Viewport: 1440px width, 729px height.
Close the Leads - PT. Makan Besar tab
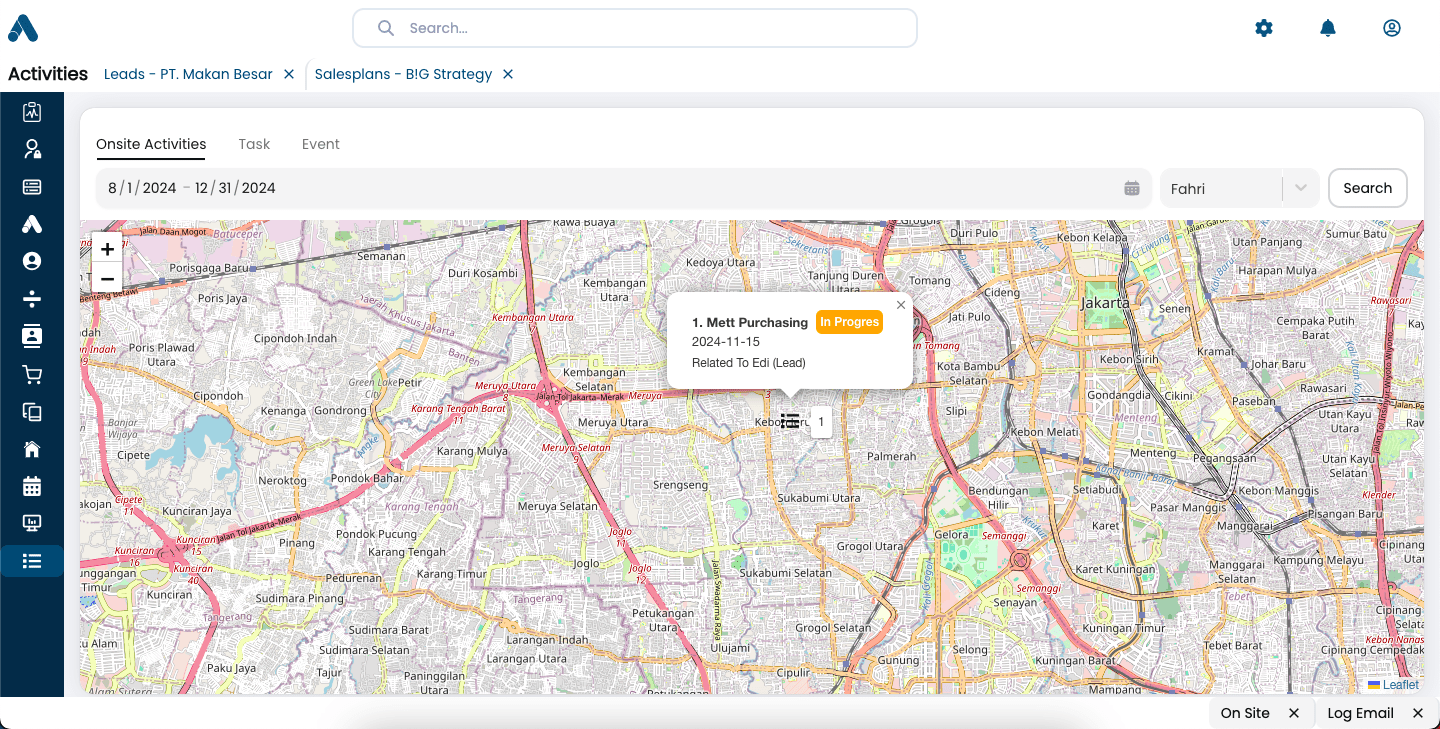[x=289, y=74]
